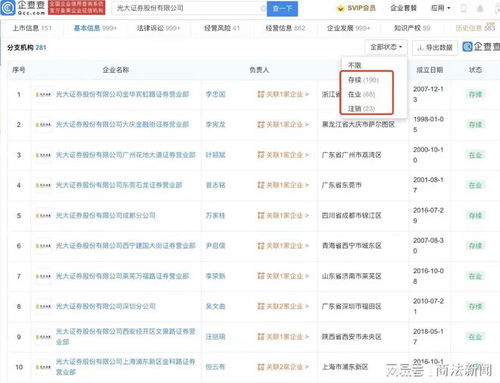The image size is (500, 383).
Task: Open the 大庆金融街证券营业部 branch link
Action: tap(122, 125)
